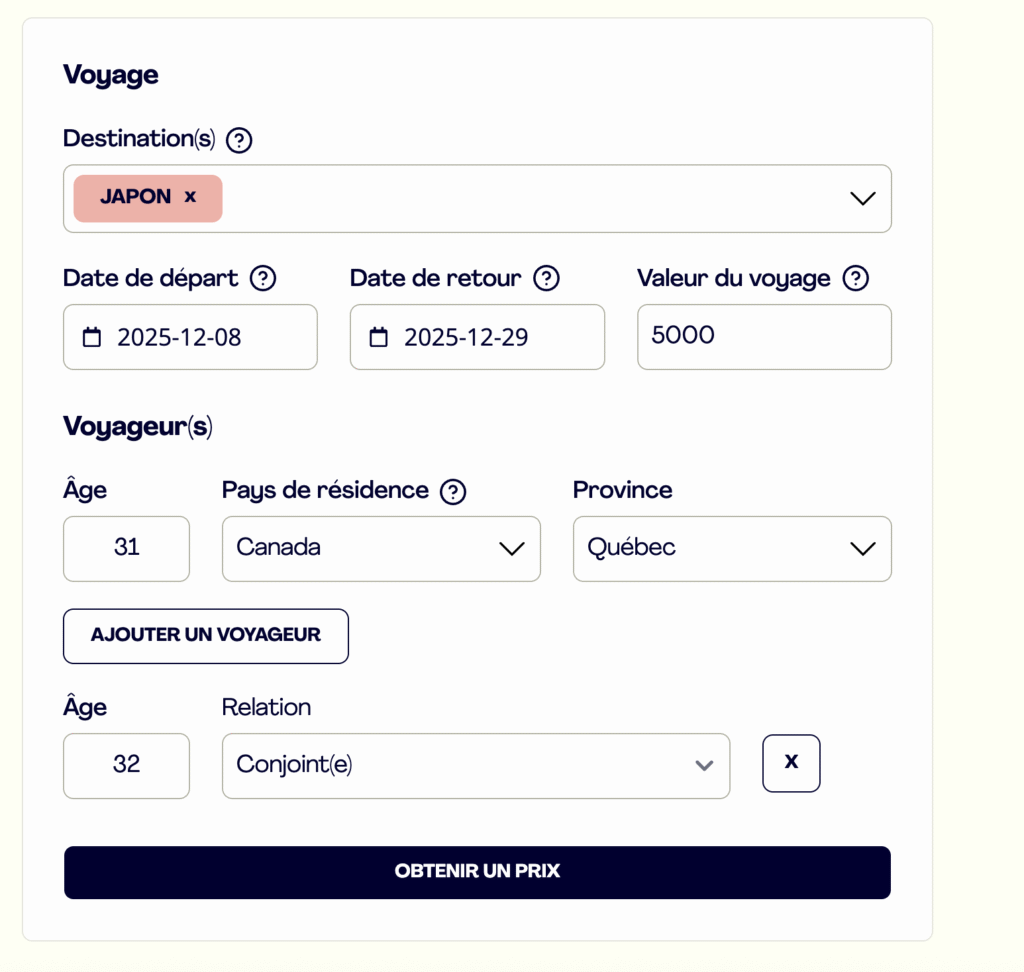Click the second traveler's age field
Screen dimensions: 1024x972
tap(126, 765)
